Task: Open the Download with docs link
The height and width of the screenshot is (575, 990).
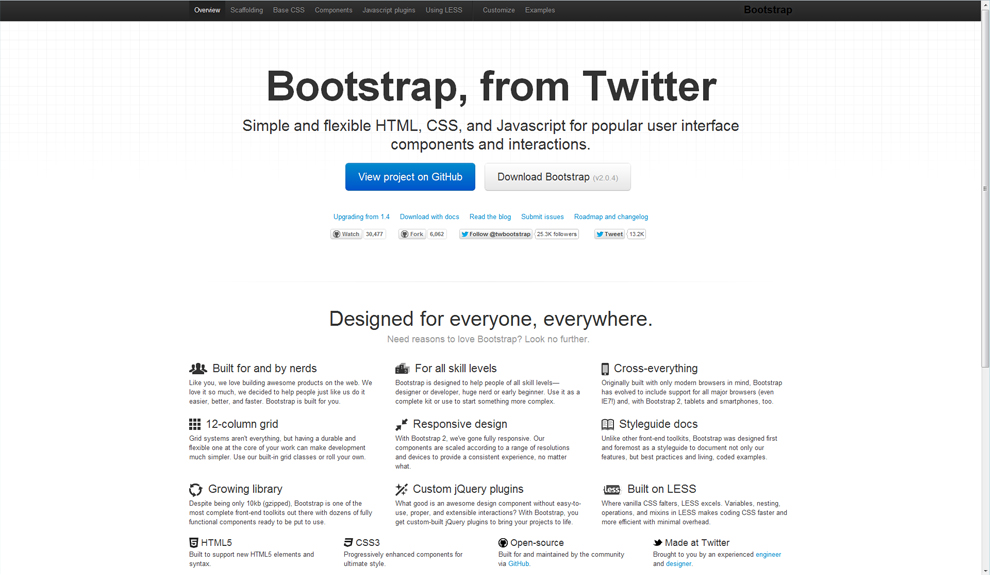Action: coord(429,216)
